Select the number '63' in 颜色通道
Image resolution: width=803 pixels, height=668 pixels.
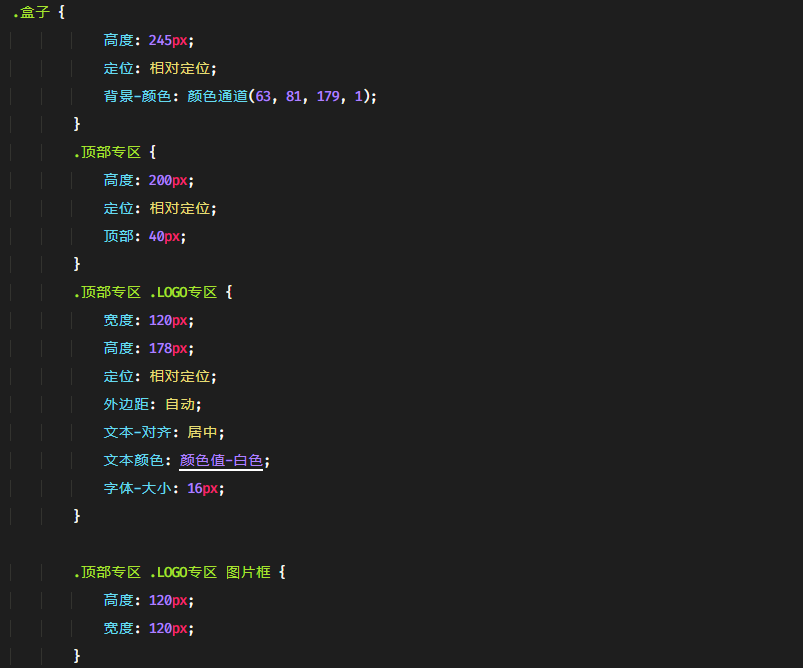tap(263, 96)
